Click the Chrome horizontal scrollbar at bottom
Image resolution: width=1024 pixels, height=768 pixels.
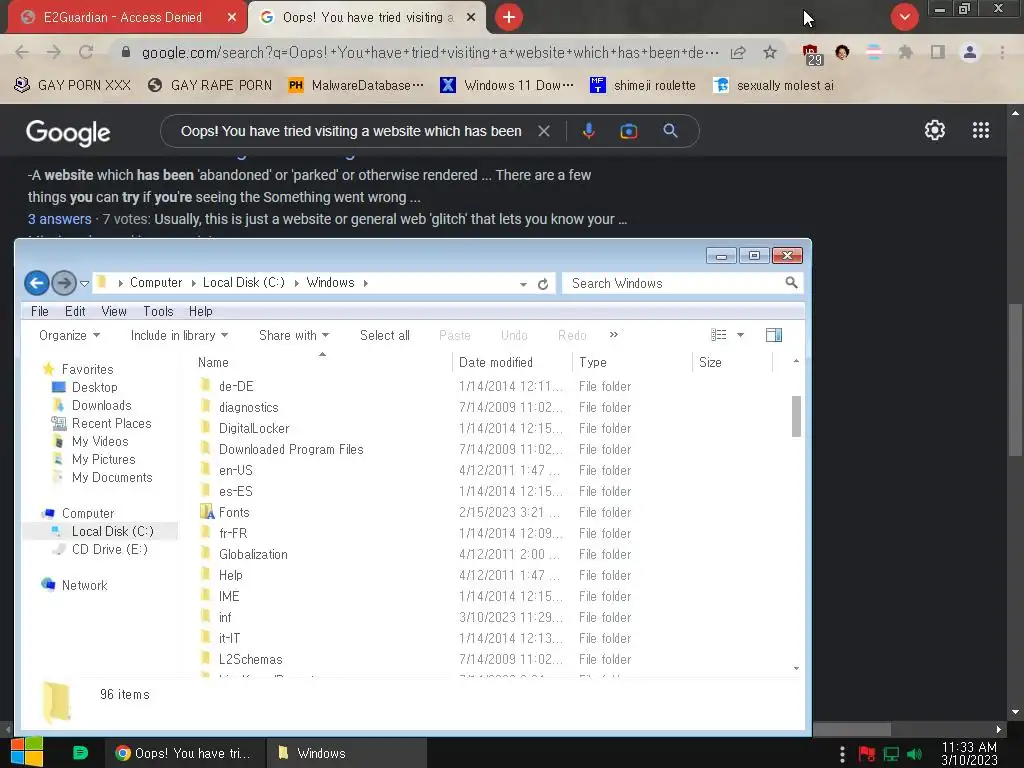pos(851,729)
